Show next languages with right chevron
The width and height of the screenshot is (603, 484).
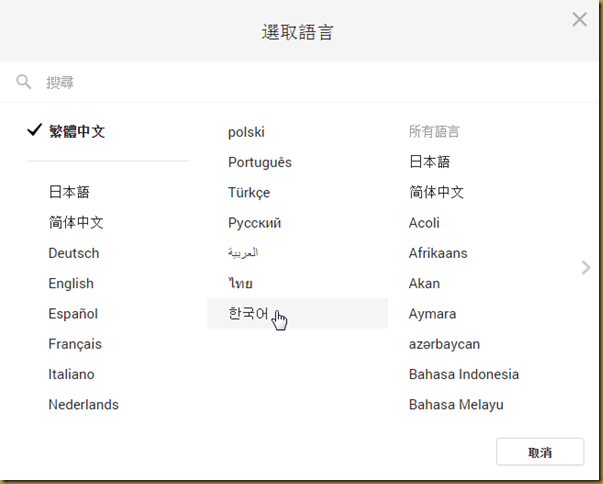(x=586, y=267)
